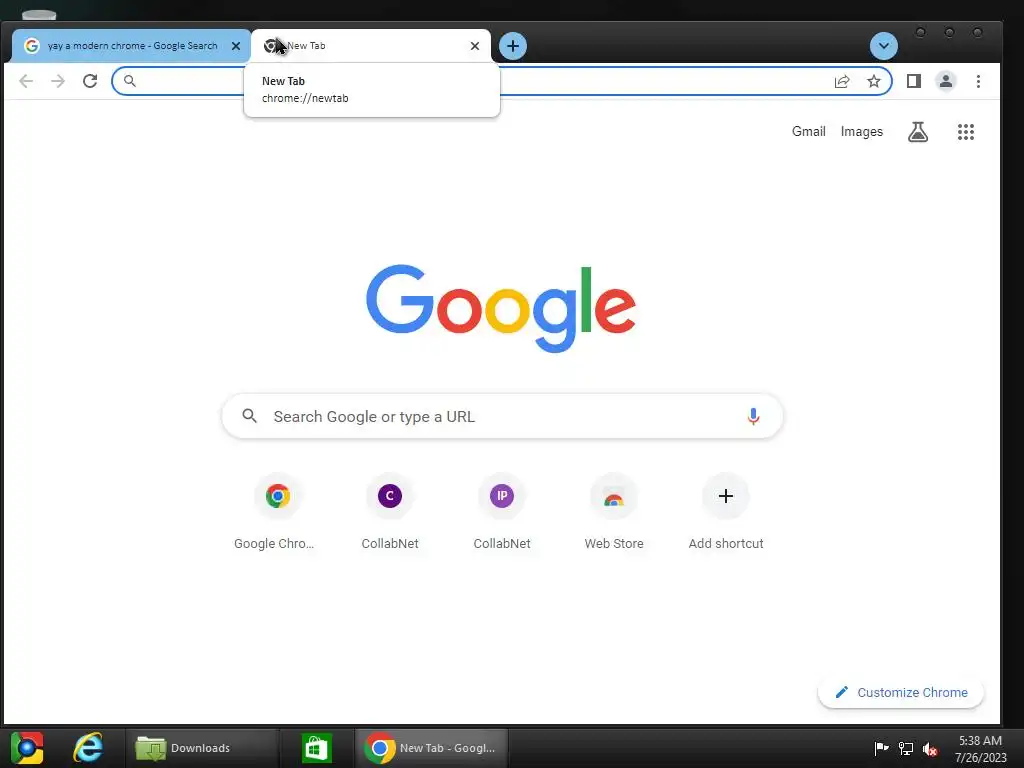
Task: Open the Store app on taskbar
Action: 317,748
